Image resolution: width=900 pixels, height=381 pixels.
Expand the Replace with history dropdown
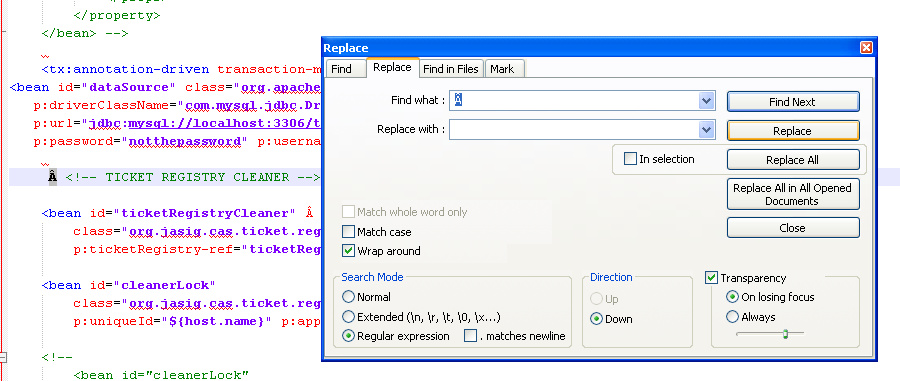coord(707,130)
